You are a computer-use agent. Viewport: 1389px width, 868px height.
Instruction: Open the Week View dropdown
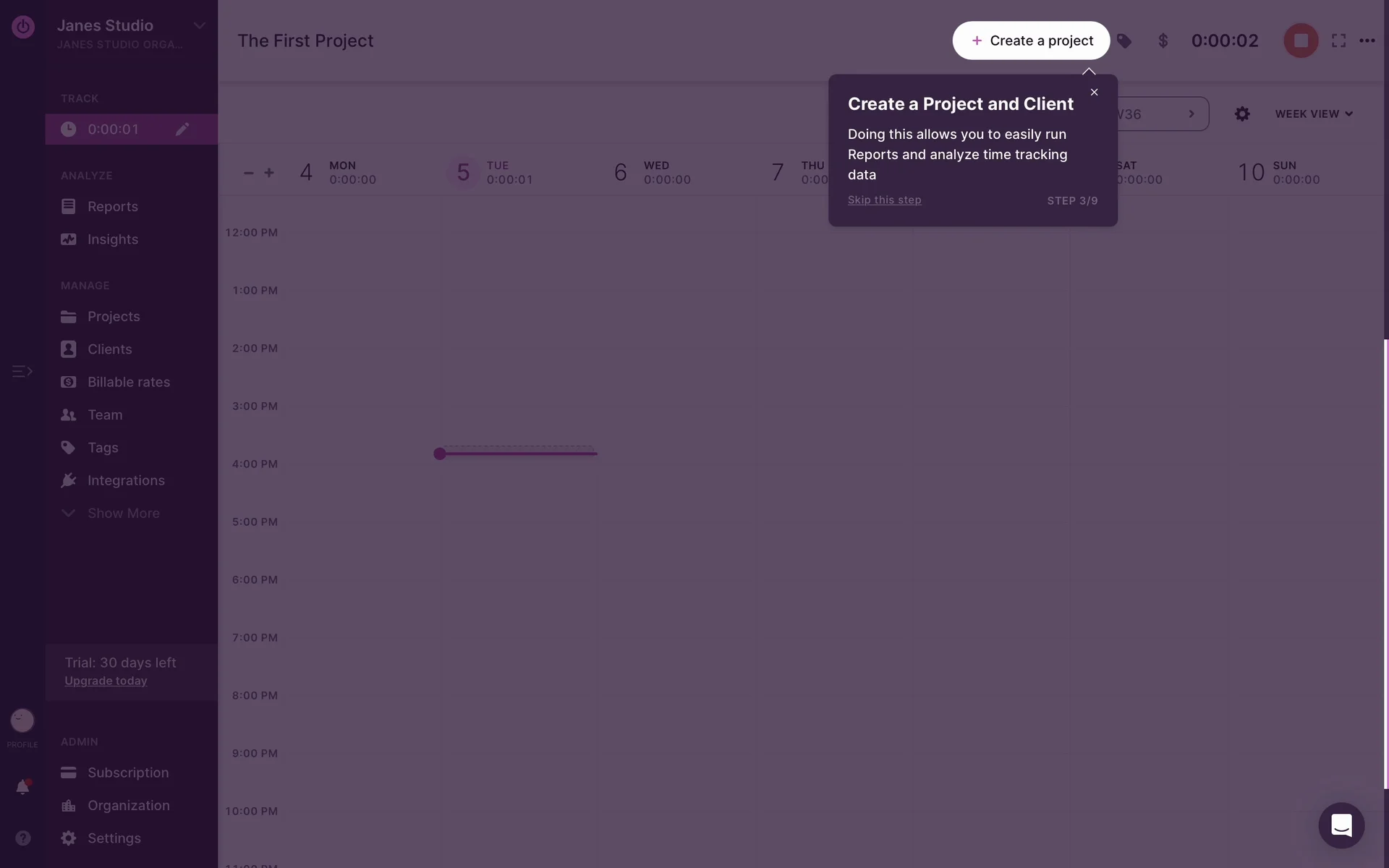pyautogui.click(x=1314, y=114)
